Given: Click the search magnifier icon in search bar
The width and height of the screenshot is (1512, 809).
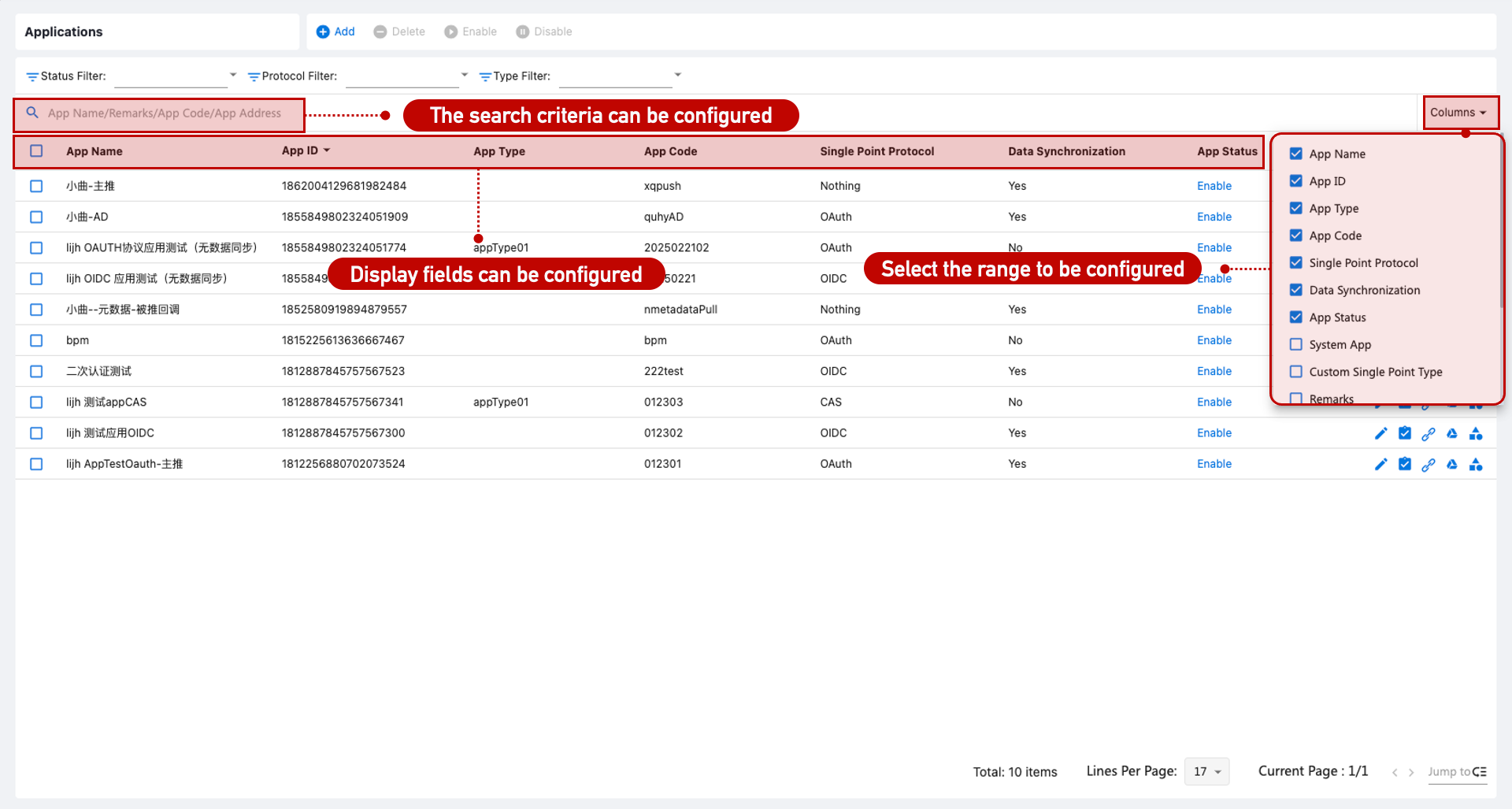Looking at the screenshot, I should (31, 113).
